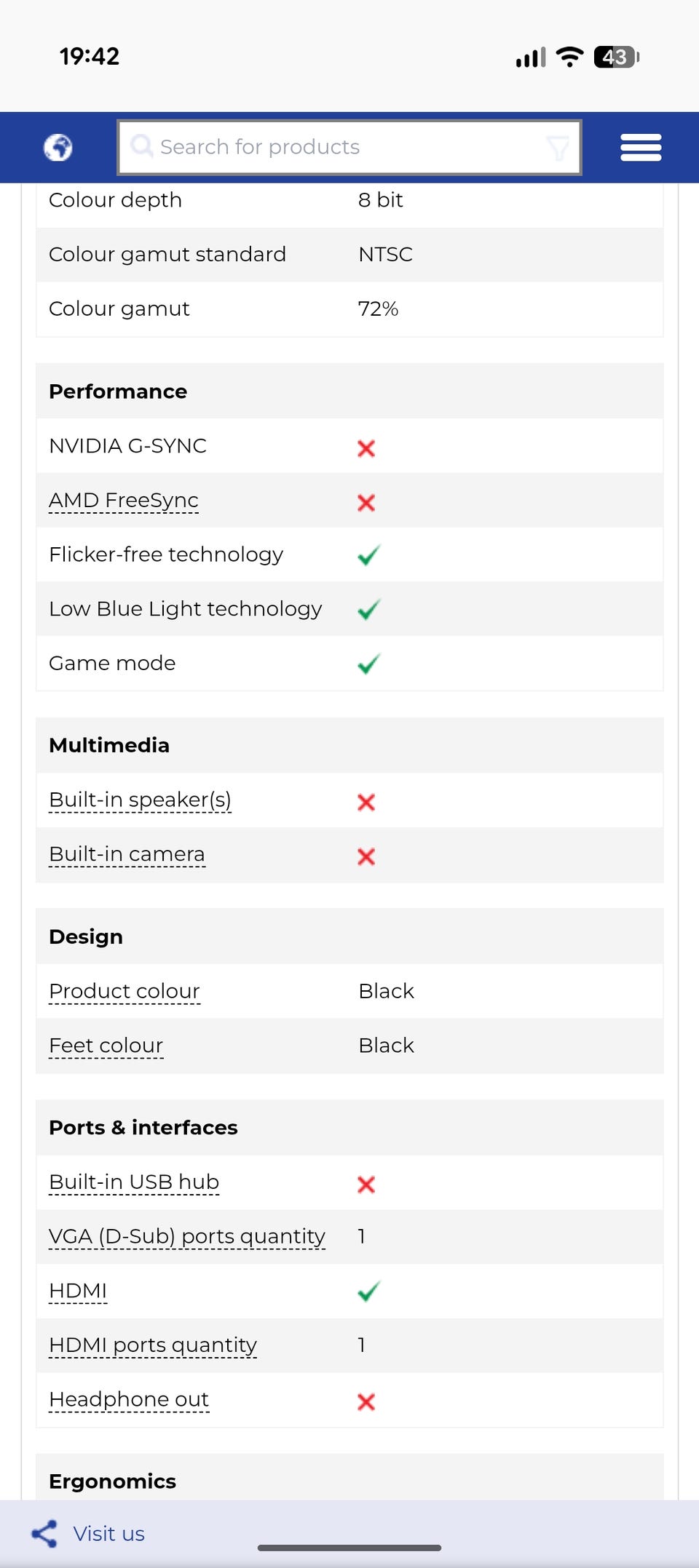Open the HDMI ports quantity definition
Screen dimensions: 699x1568
pyautogui.click(x=153, y=1345)
